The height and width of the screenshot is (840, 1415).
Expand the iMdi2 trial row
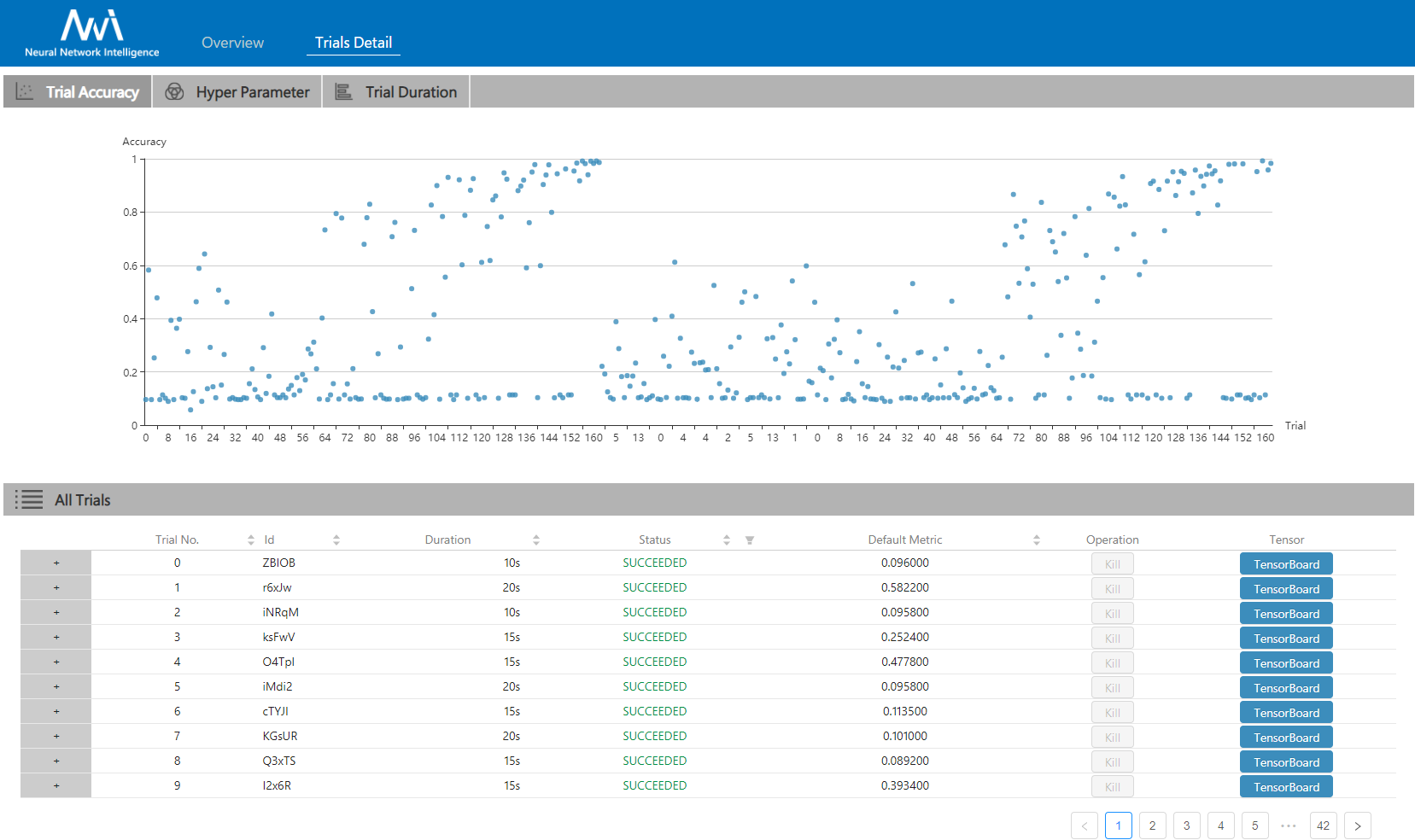click(56, 686)
